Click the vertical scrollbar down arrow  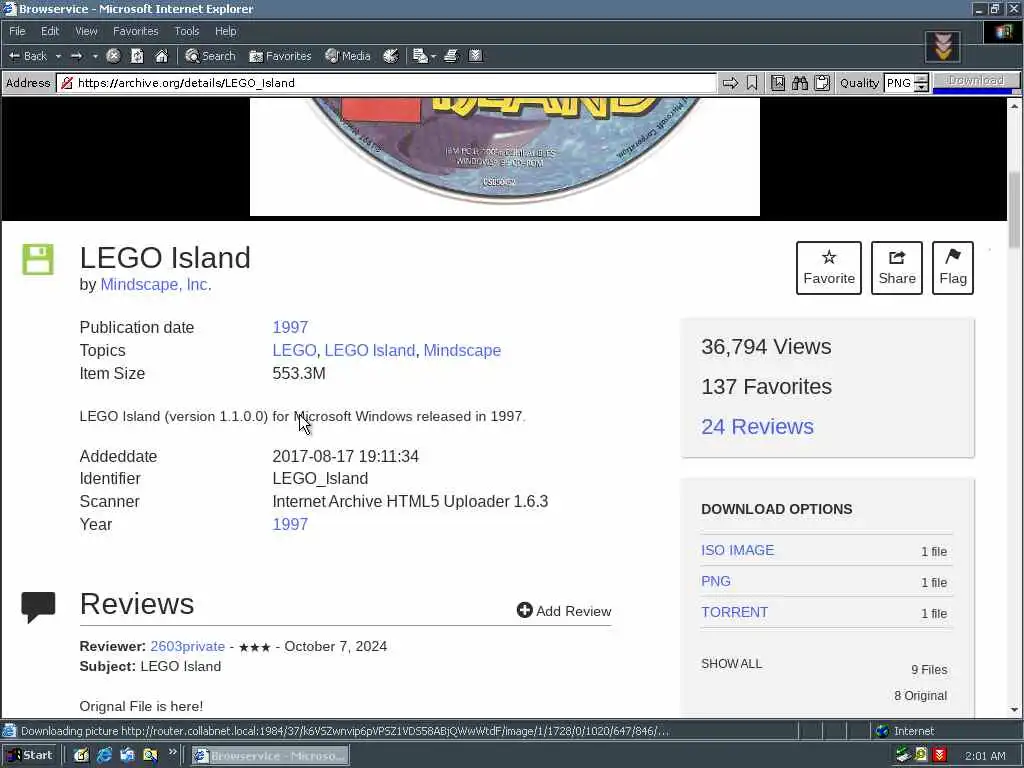point(1014,709)
